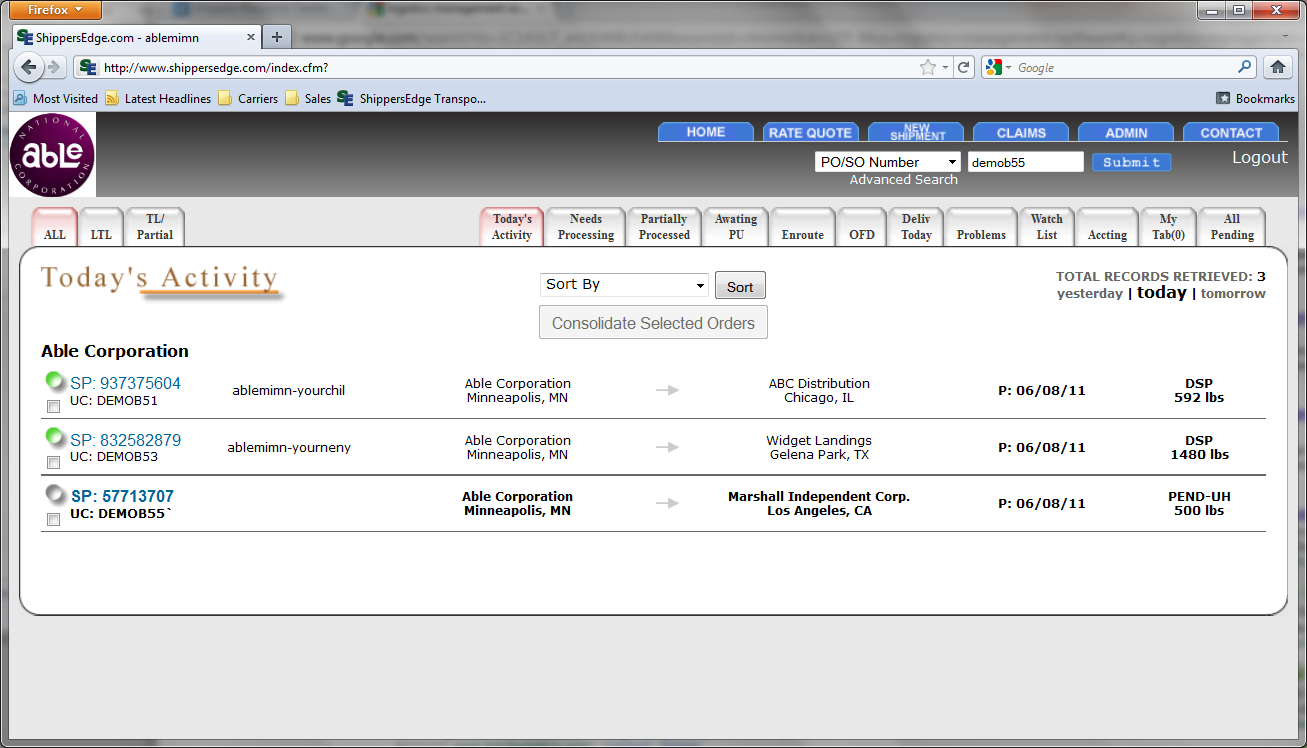Open the Sort By dropdown
1307x748 pixels.
(624, 285)
